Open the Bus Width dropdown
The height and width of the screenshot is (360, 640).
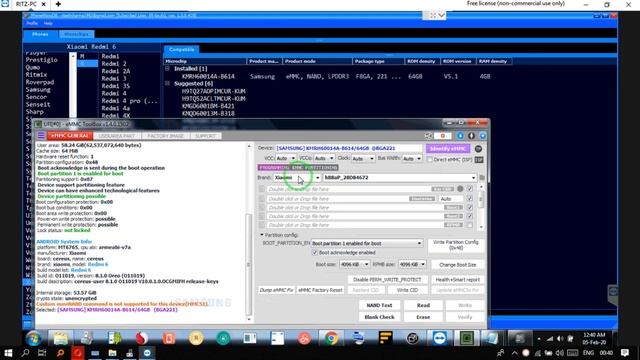point(411,158)
